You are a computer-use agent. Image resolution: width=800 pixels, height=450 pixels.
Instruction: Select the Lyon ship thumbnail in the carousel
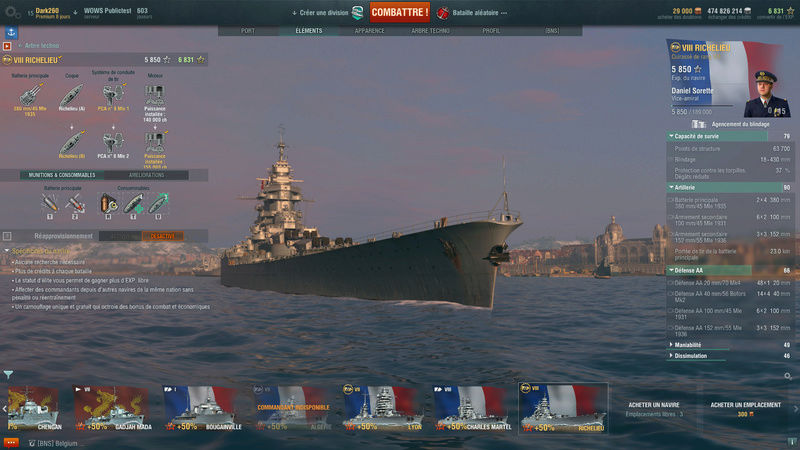(382, 408)
